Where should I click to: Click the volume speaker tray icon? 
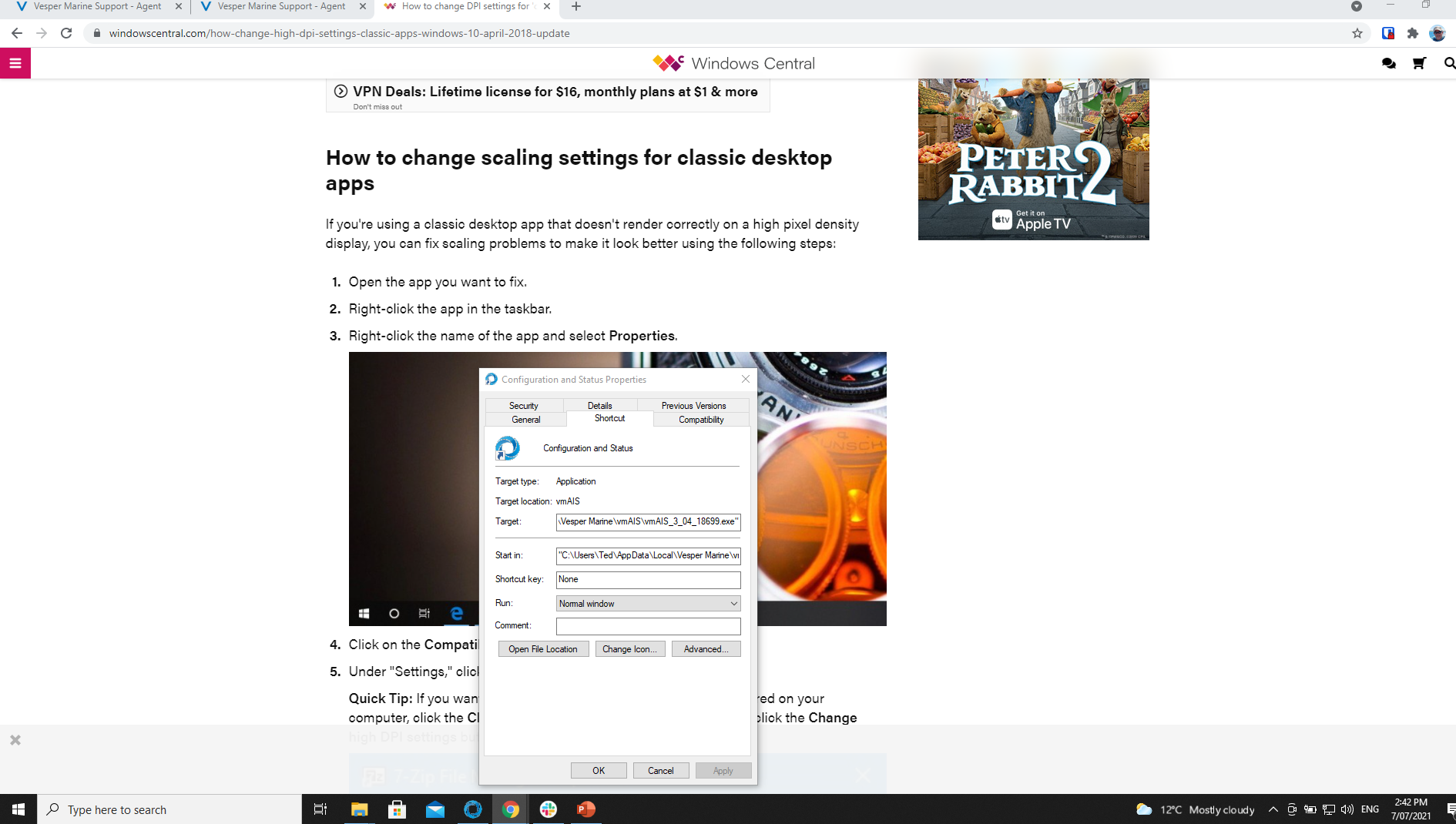1347,809
